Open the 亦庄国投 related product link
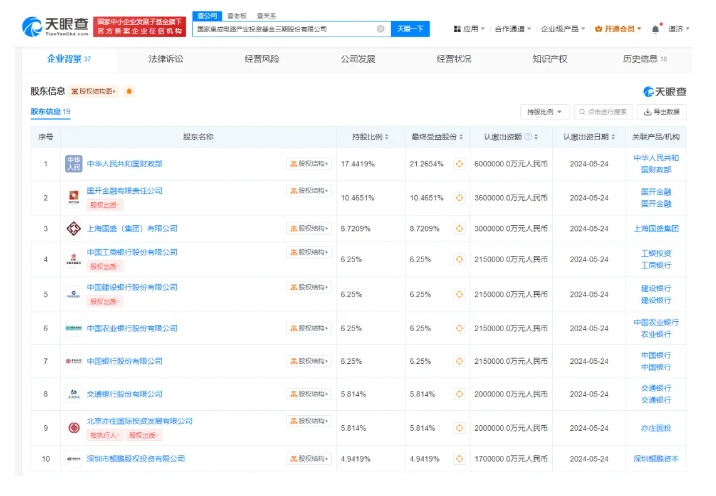The image size is (716, 496). [x=656, y=428]
